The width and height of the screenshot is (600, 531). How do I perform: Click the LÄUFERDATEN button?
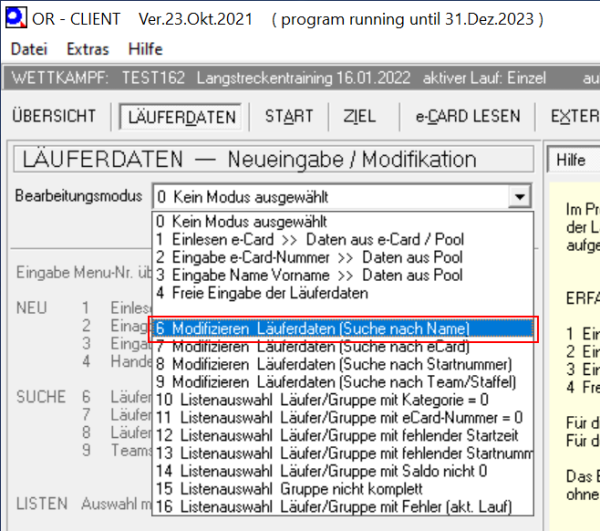[x=182, y=116]
